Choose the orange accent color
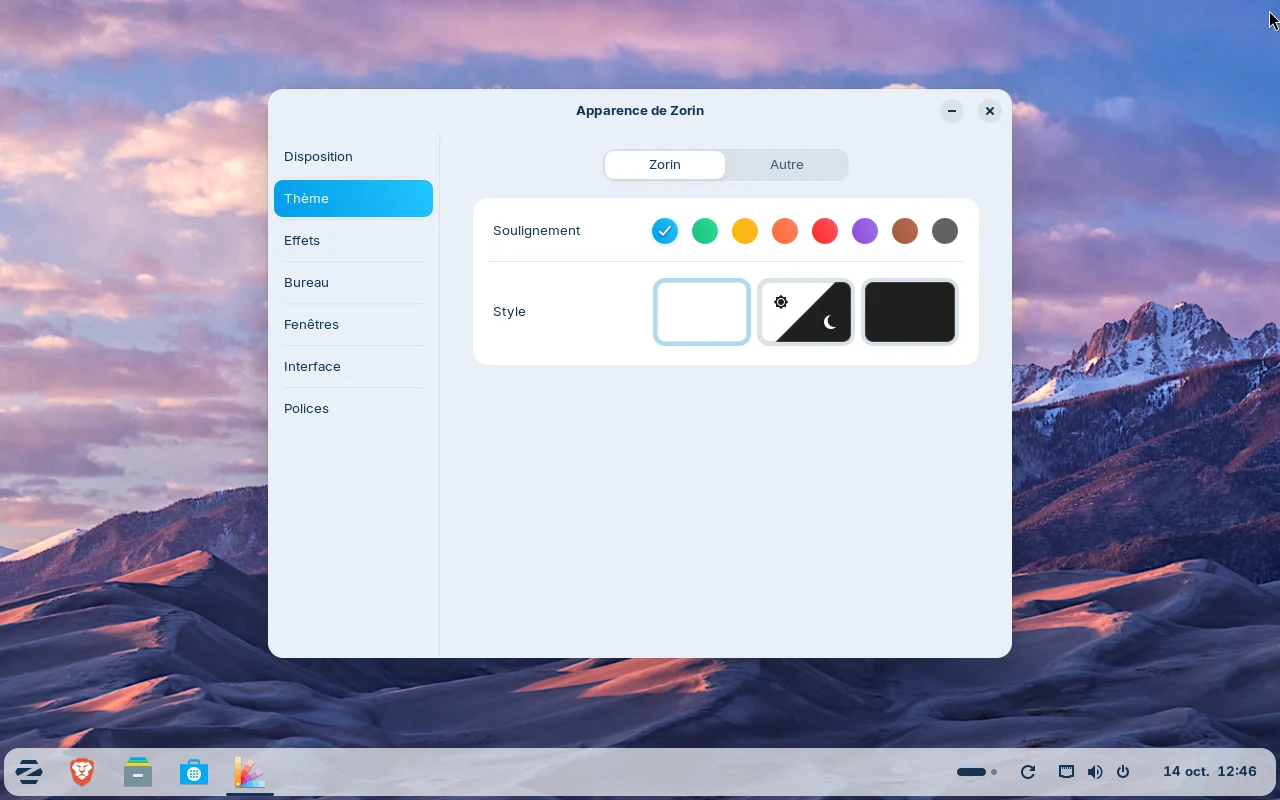 (x=785, y=231)
